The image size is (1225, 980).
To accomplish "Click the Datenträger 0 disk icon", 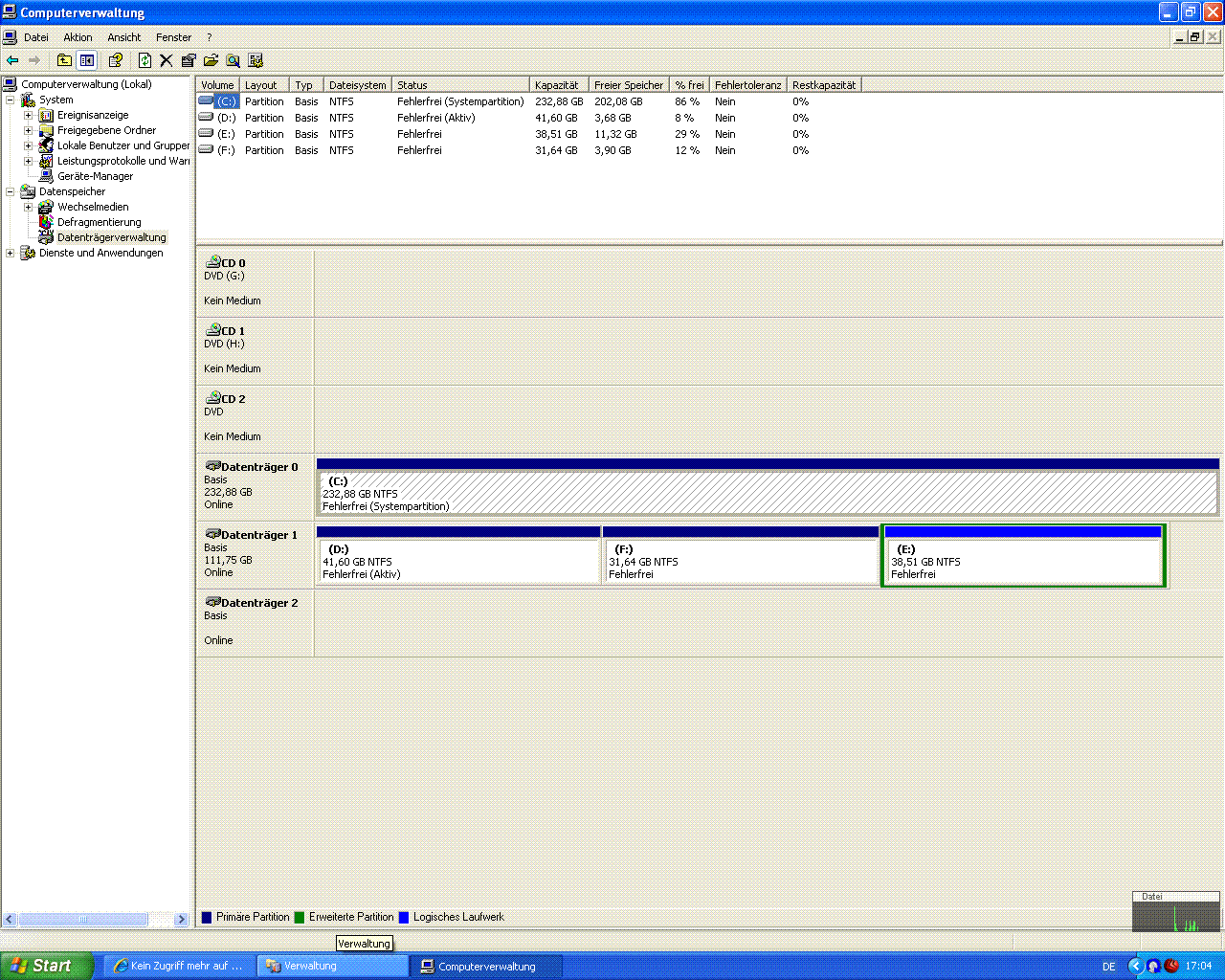I will click(213, 466).
